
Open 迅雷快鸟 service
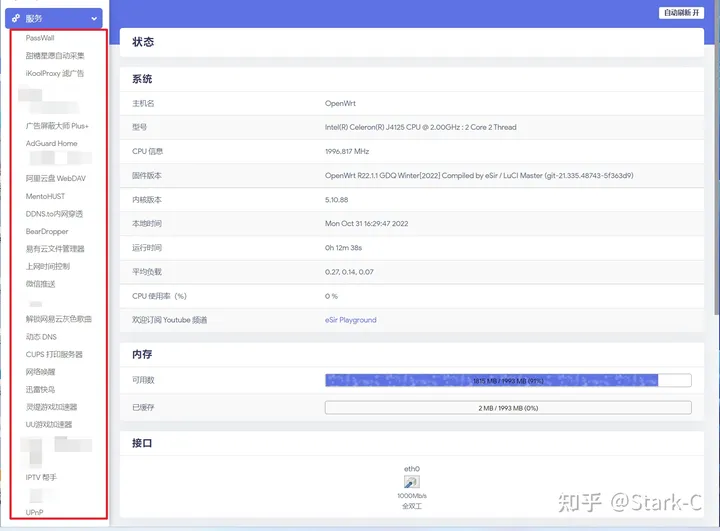(40, 390)
